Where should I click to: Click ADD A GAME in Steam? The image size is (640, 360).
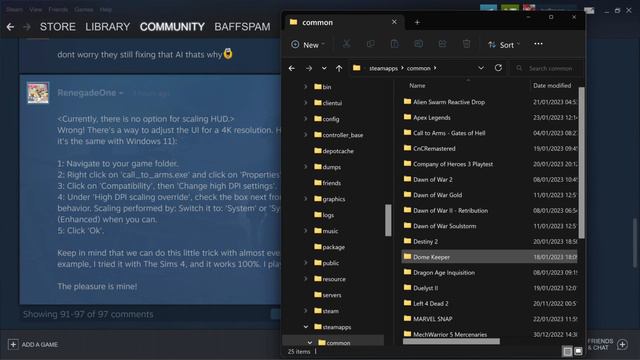coord(40,344)
